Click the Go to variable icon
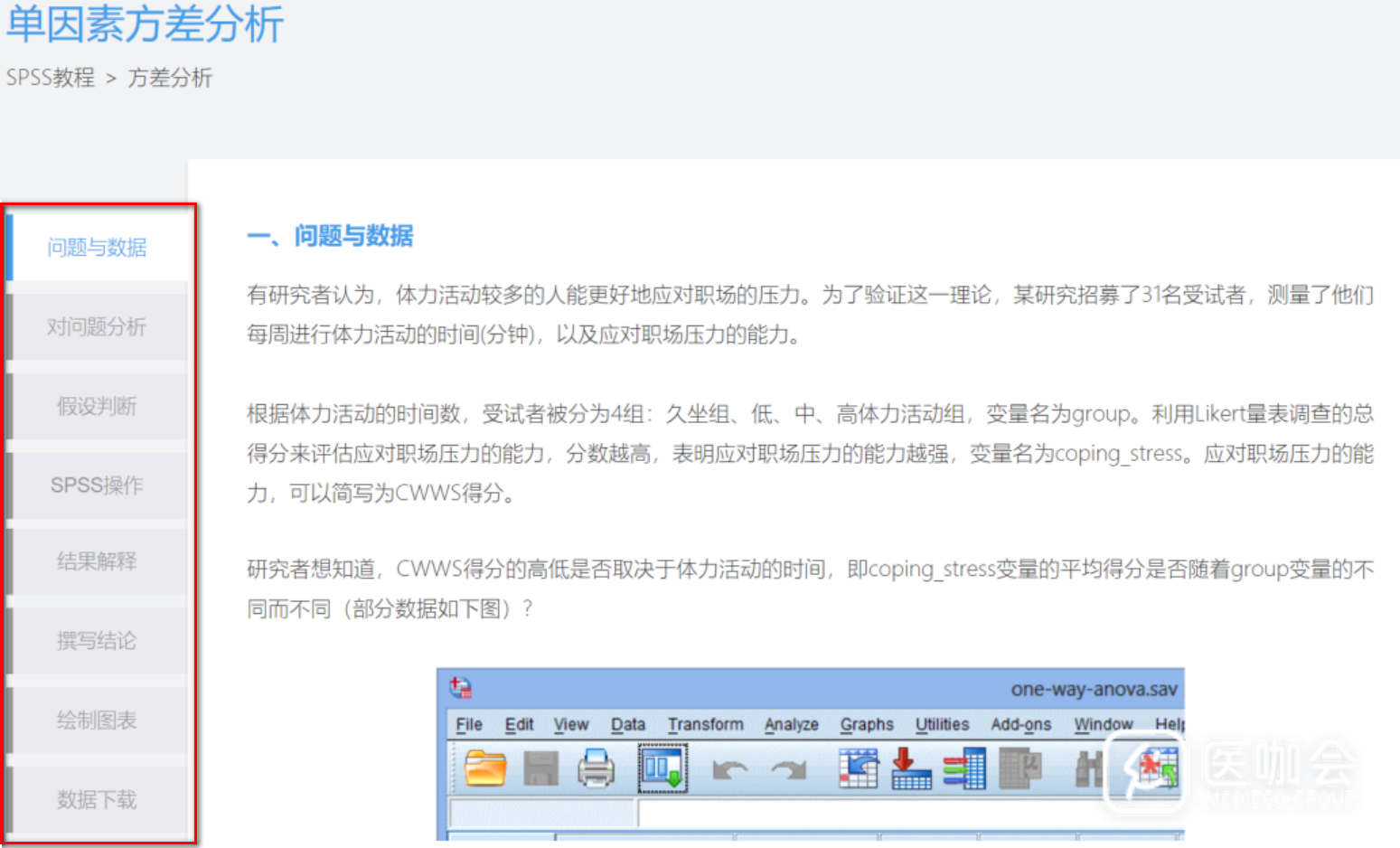This screenshot has height=848, width=1400. pos(910,769)
